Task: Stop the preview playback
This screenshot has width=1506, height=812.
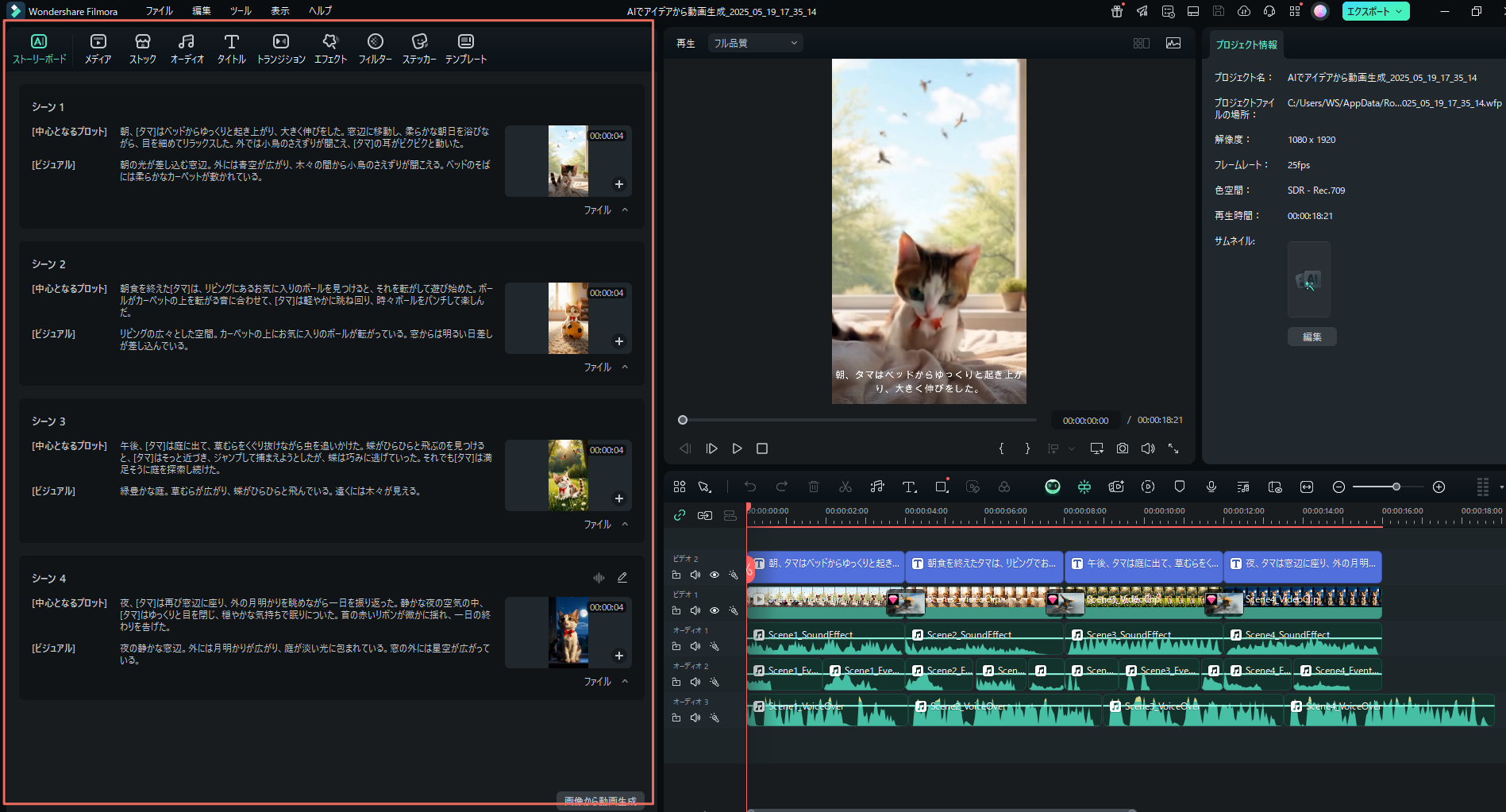Action: [x=762, y=448]
